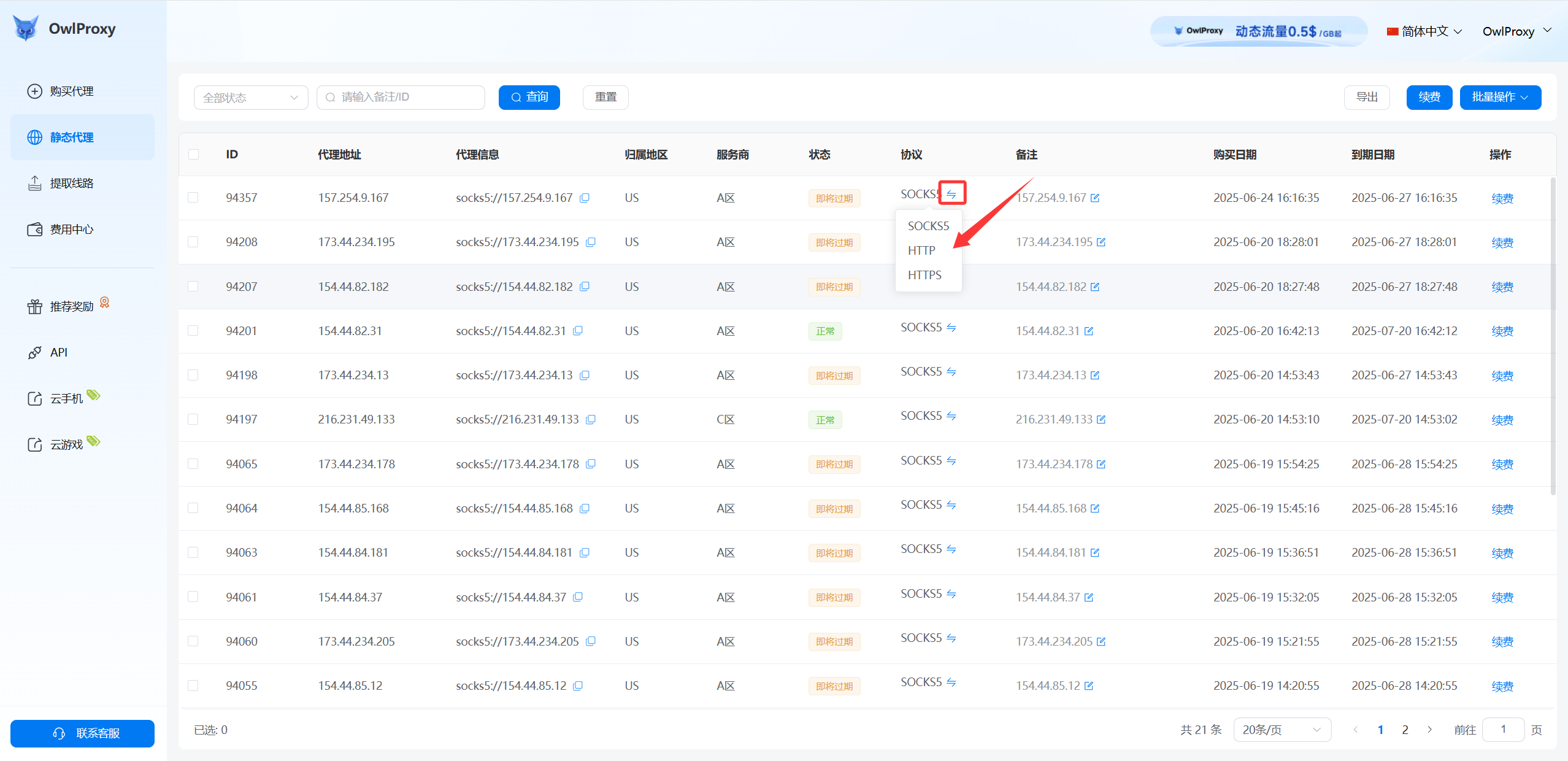Tick the checkbox for ID 94064
The height and width of the screenshot is (761, 1568).
[193, 508]
